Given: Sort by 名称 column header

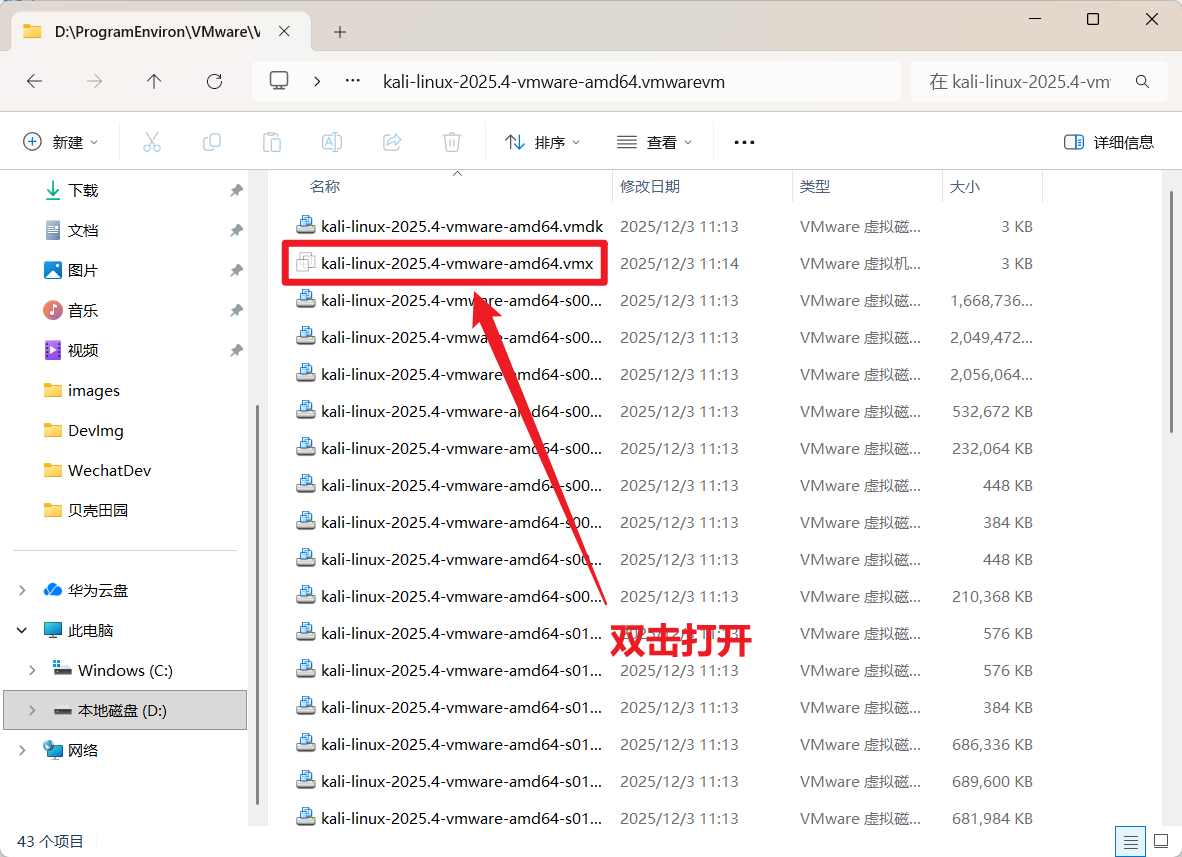Looking at the screenshot, I should (x=325, y=186).
